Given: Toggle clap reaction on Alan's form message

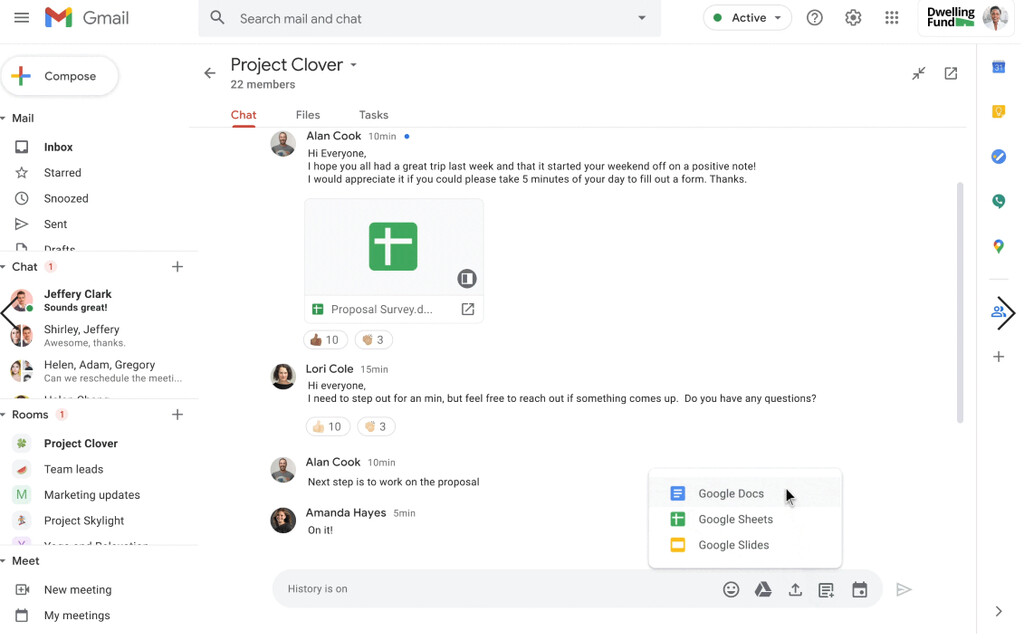Looking at the screenshot, I should point(373,340).
